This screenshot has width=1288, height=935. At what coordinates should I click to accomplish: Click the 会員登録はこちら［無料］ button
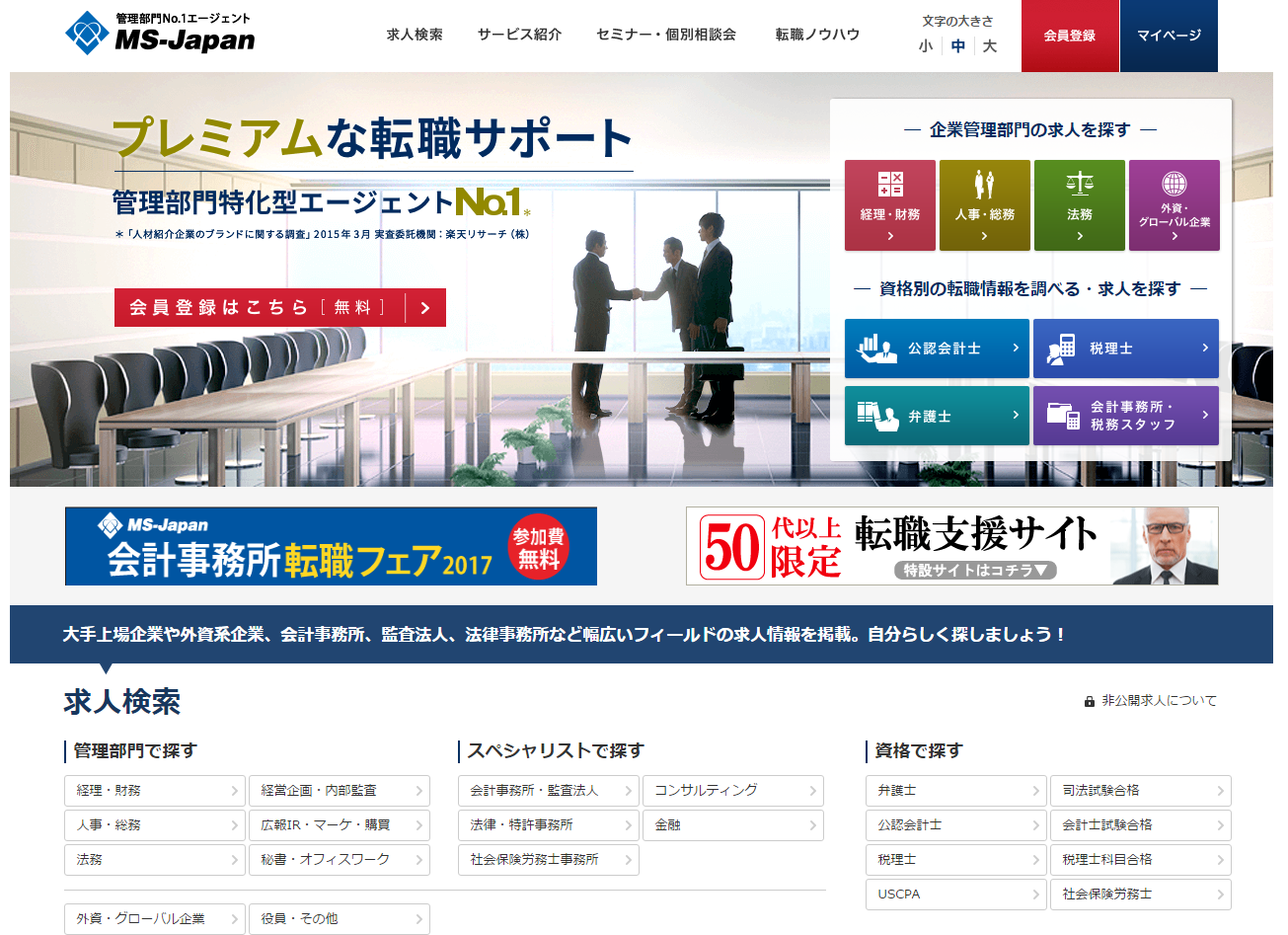pyautogui.click(x=280, y=307)
